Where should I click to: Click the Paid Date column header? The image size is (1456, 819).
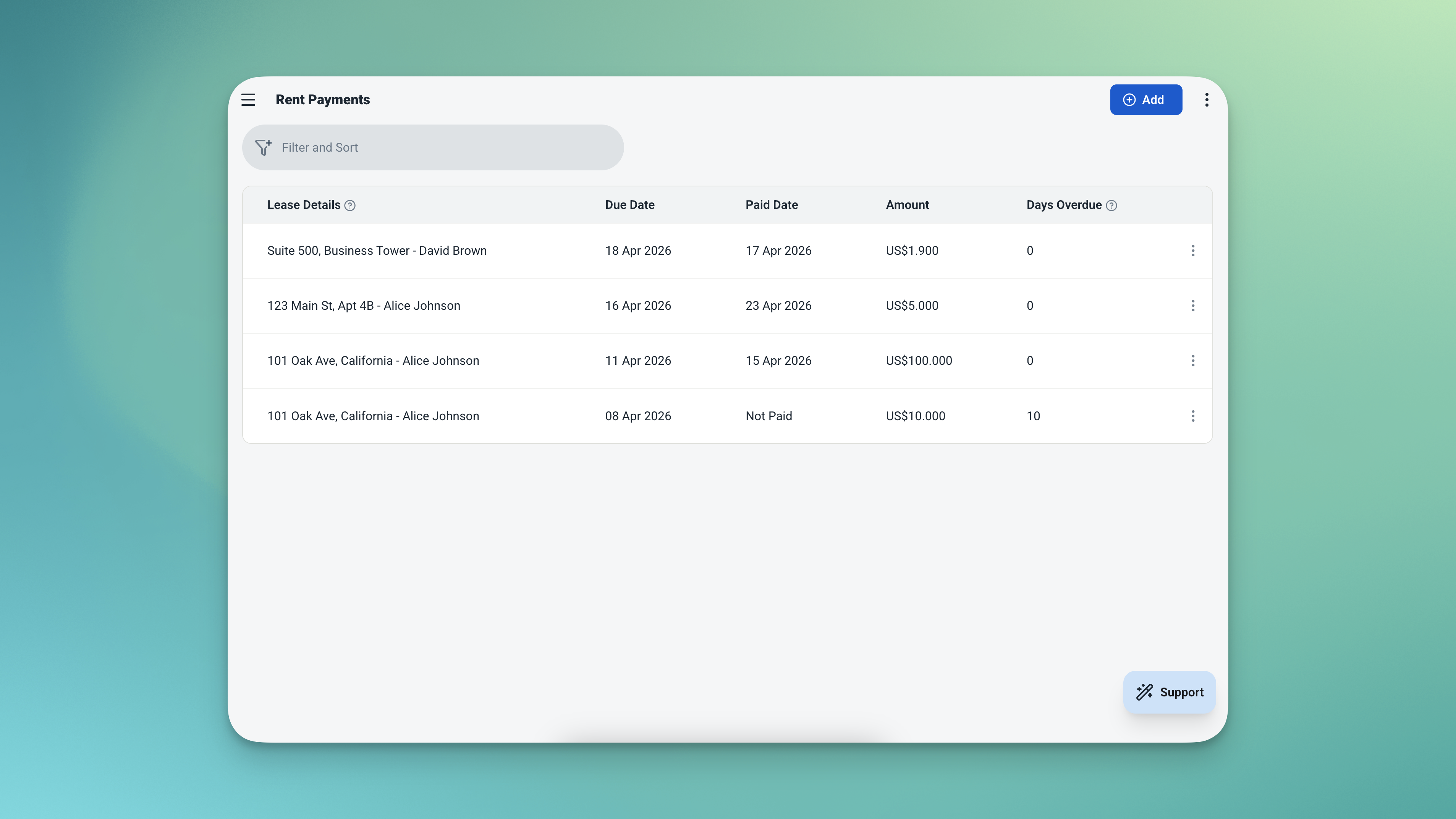[772, 205]
